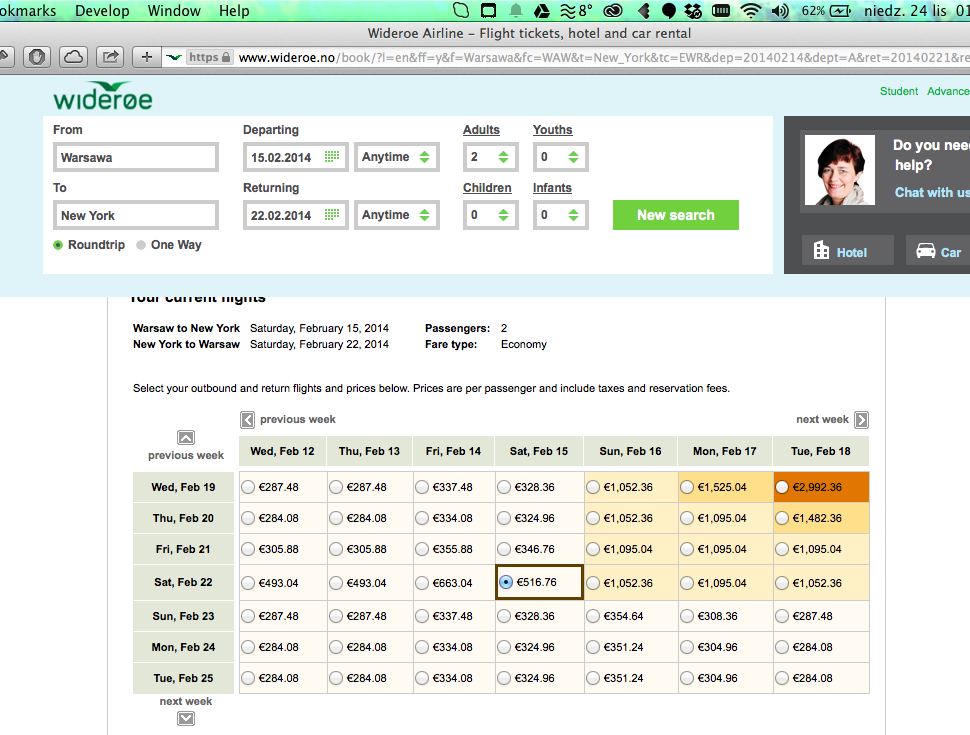The width and height of the screenshot is (970, 735).
Task: Select the €308.36 fare radio button
Action: [687, 616]
